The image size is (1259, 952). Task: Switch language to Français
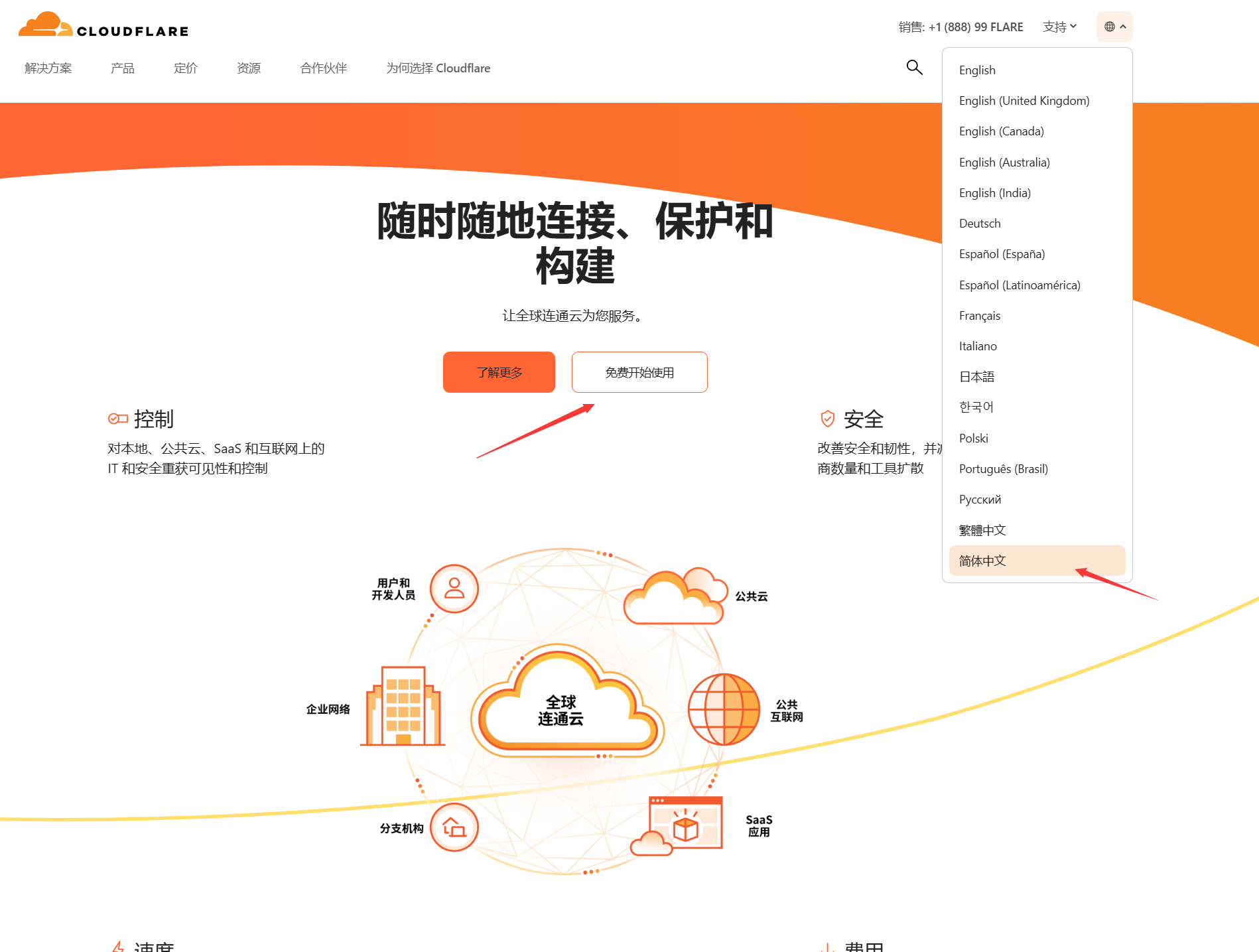[x=1037, y=315]
